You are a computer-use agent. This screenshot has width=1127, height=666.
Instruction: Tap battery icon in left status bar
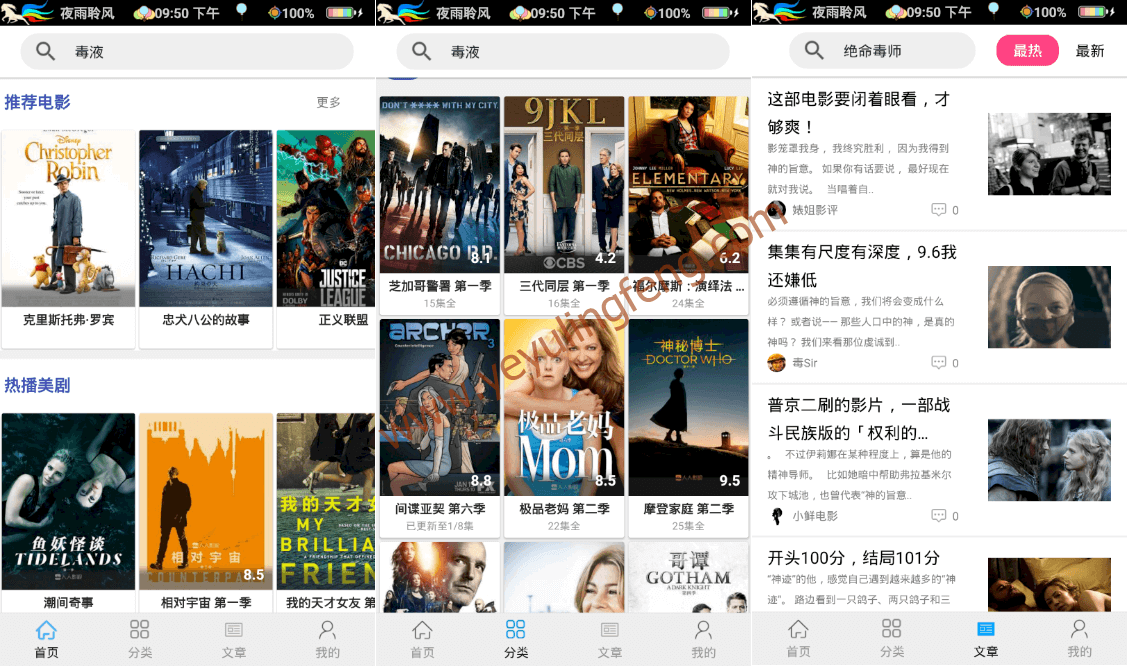pyautogui.click(x=341, y=12)
